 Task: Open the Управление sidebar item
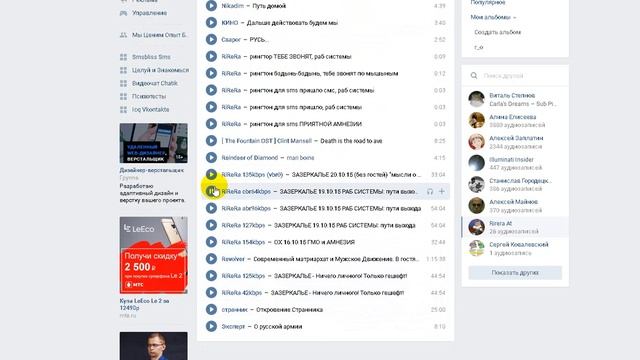tap(149, 13)
